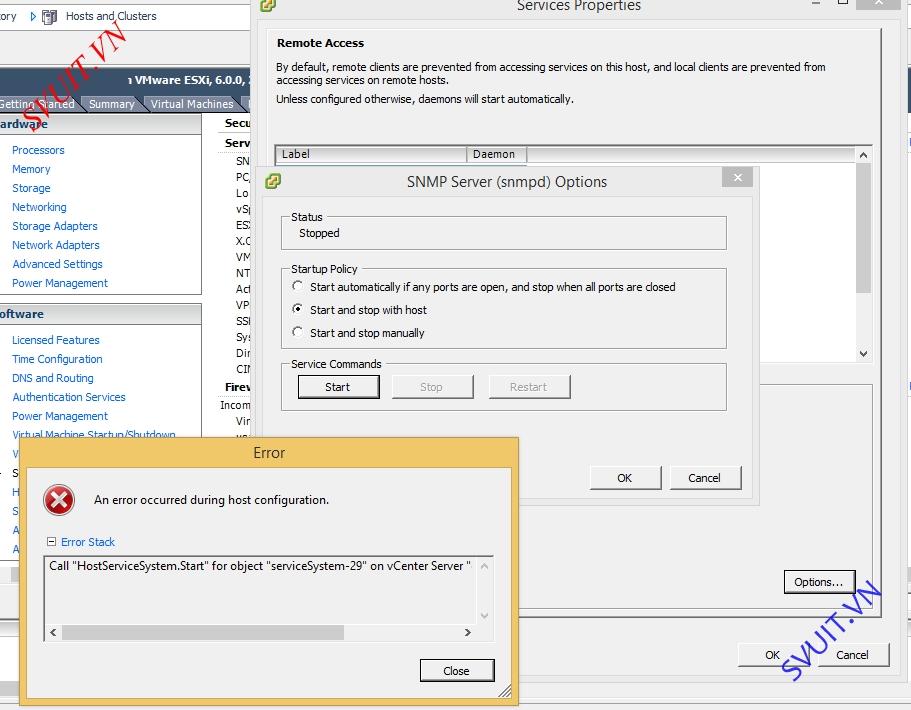Switch to the Summary tab
This screenshot has height=710, width=911.
click(112, 104)
